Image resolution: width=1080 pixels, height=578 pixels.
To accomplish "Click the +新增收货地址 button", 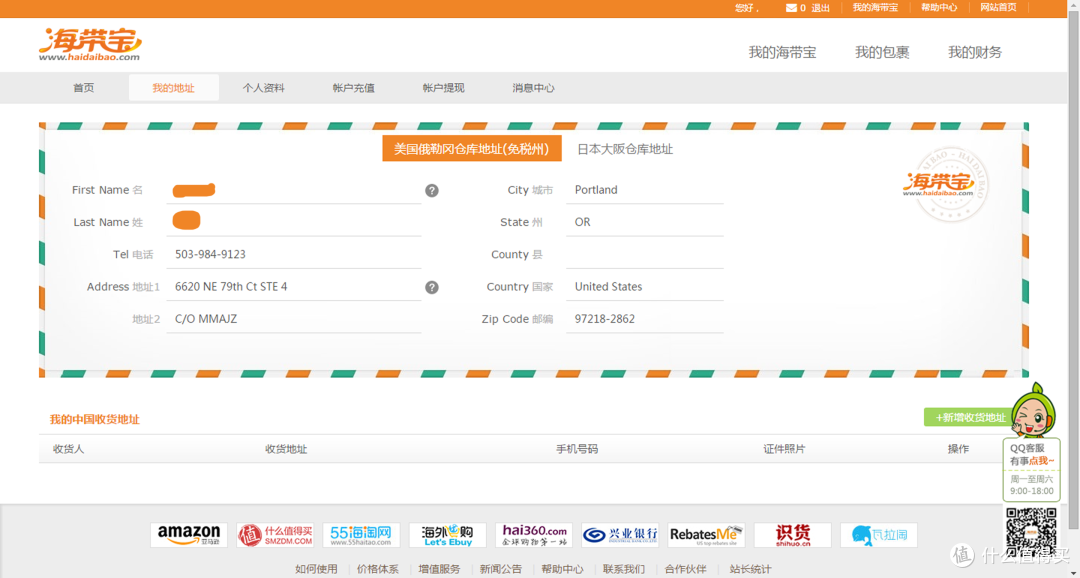I will point(970,417).
